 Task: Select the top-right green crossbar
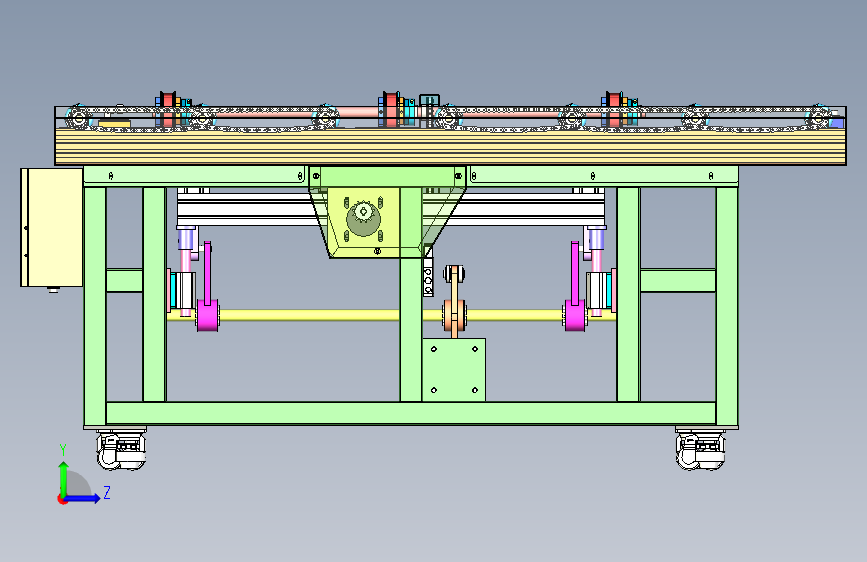pyautogui.click(x=604, y=176)
